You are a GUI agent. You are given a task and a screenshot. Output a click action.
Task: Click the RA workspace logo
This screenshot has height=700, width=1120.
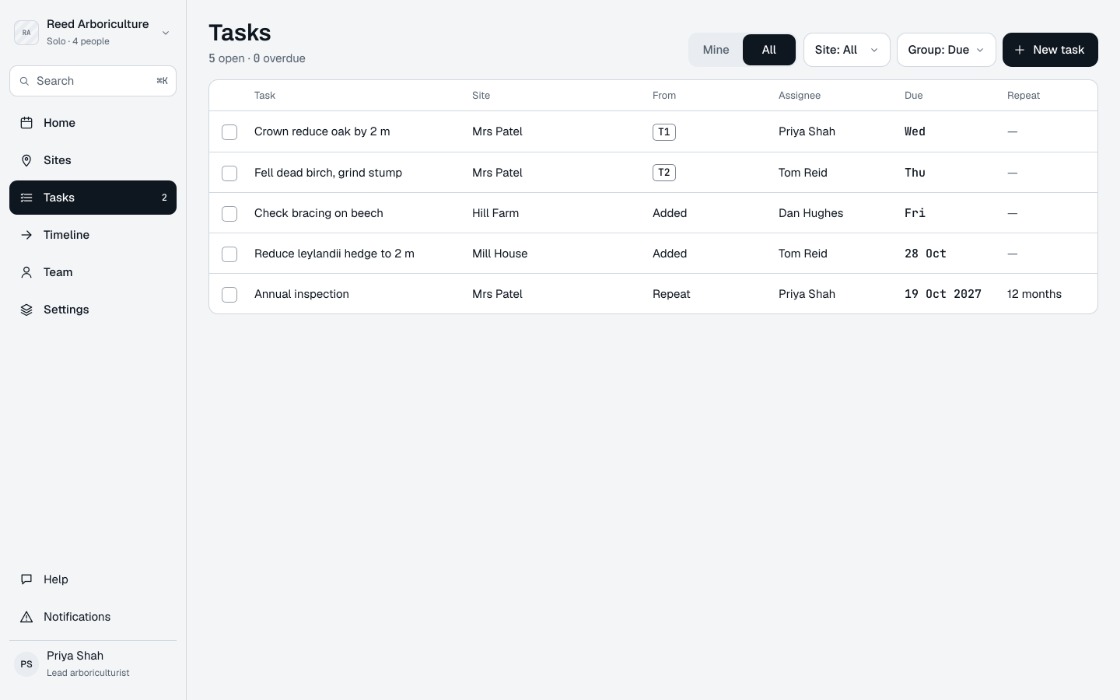(x=26, y=32)
